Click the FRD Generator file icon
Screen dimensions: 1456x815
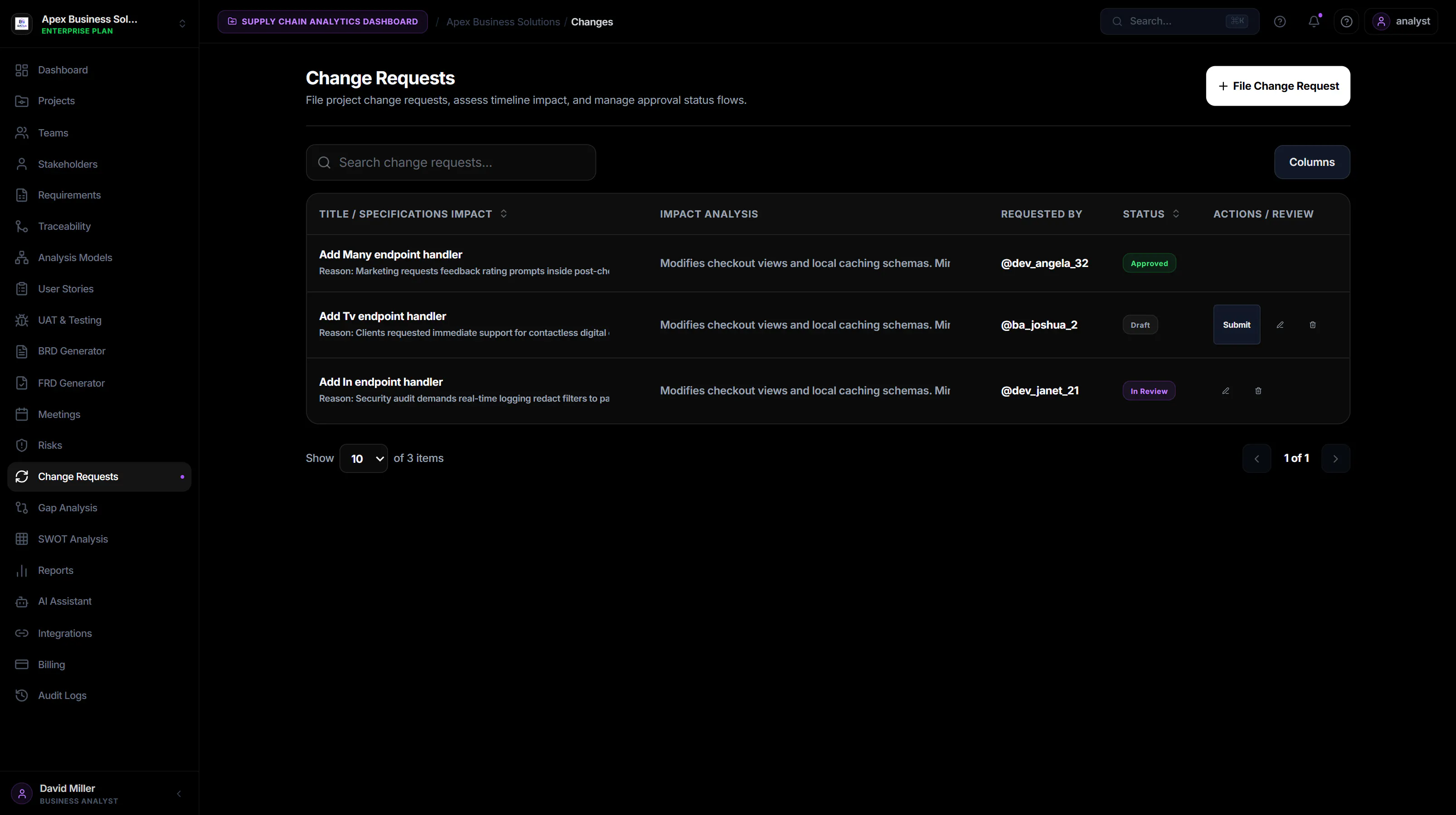click(21, 383)
